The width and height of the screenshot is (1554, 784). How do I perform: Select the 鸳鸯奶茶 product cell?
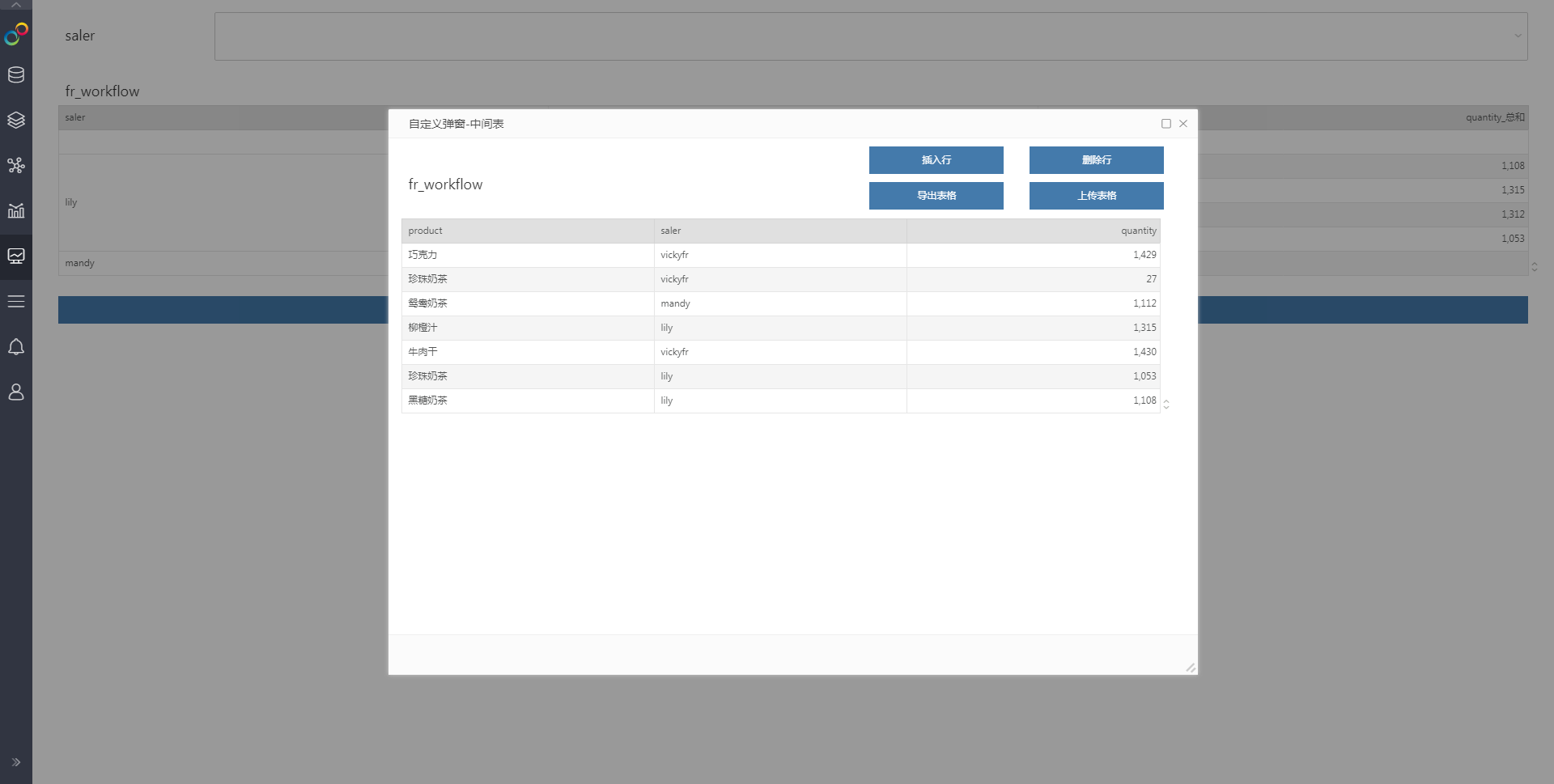coord(528,303)
